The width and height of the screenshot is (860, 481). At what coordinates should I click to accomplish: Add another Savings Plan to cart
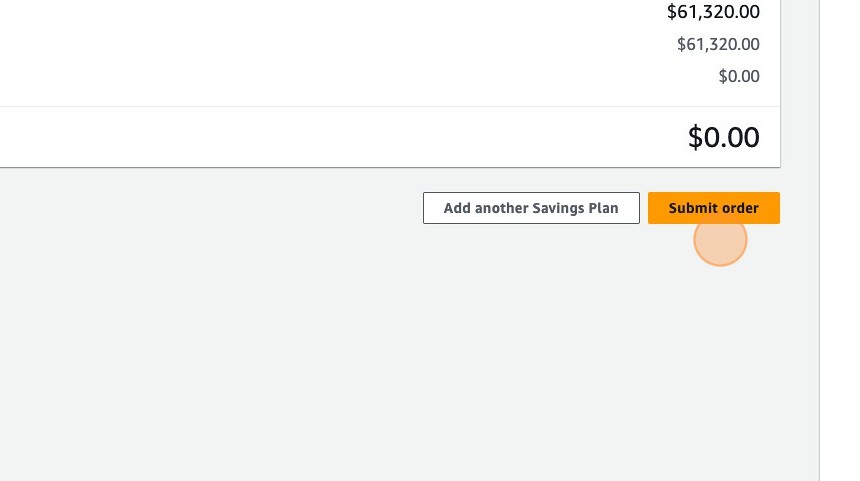click(531, 208)
